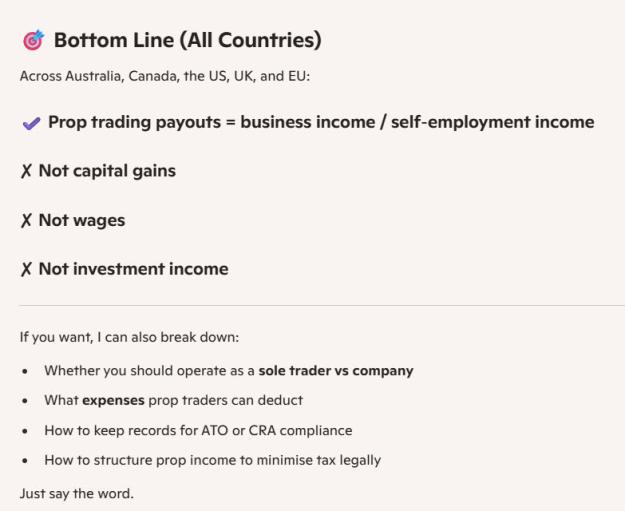Click the Not investment income text
This screenshot has width=625, height=511.
134,269
